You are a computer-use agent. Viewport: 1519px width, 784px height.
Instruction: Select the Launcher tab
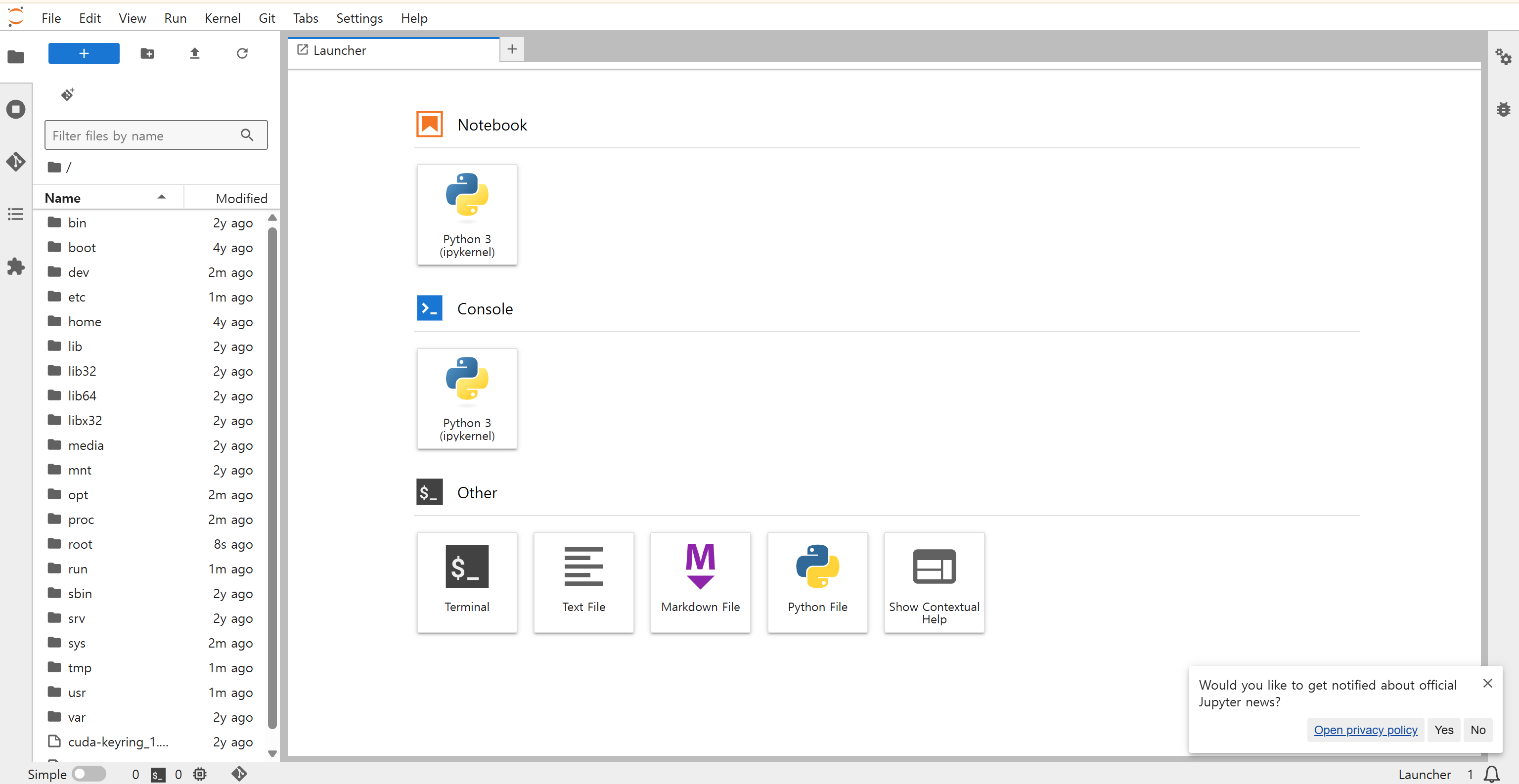[393, 50]
